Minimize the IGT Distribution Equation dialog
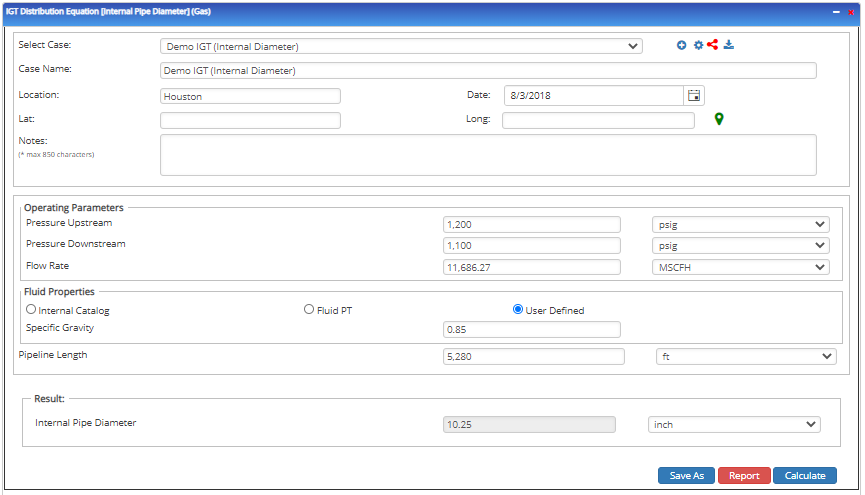 click(836, 12)
